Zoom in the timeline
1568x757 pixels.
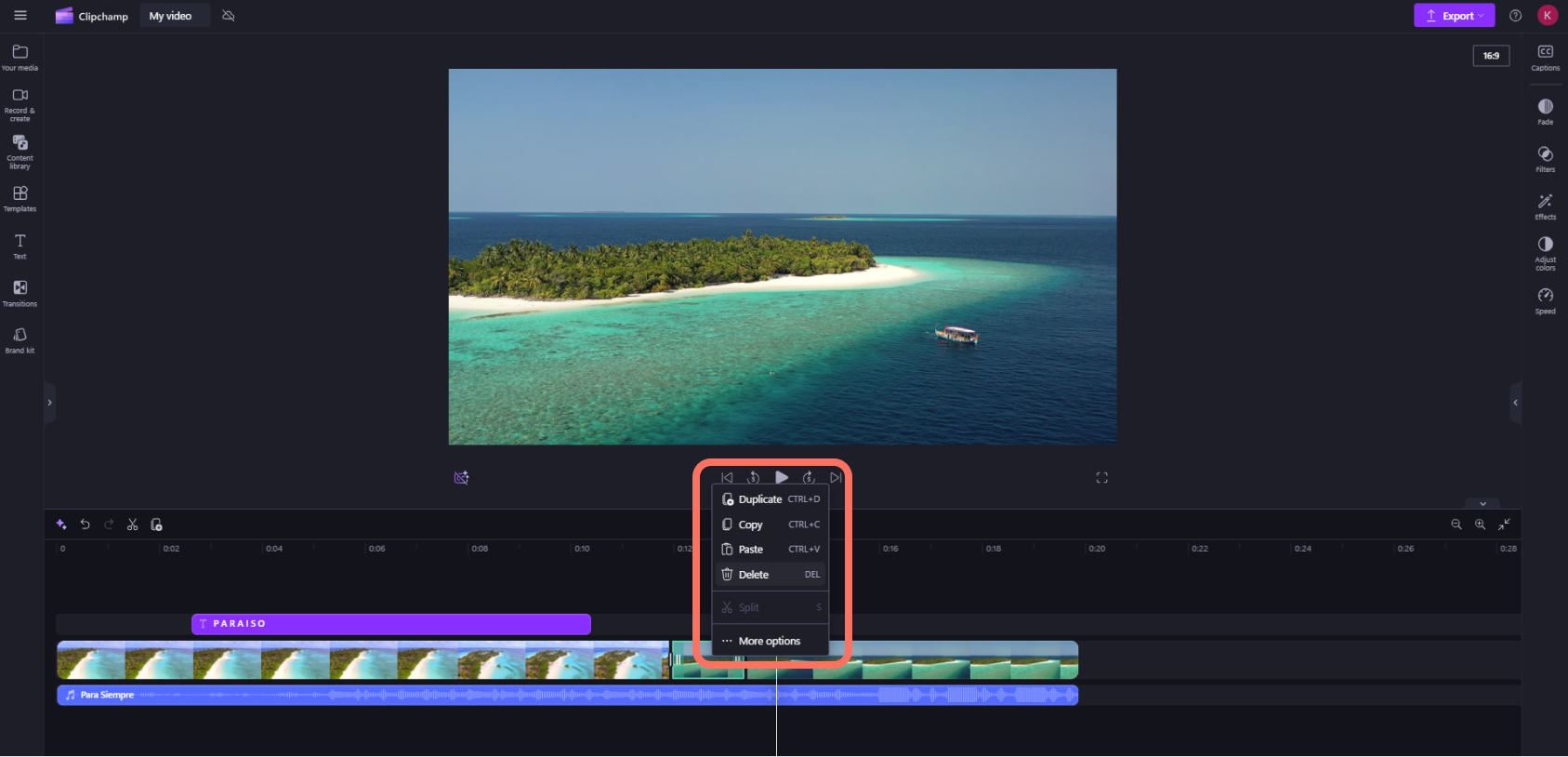pyautogui.click(x=1481, y=525)
